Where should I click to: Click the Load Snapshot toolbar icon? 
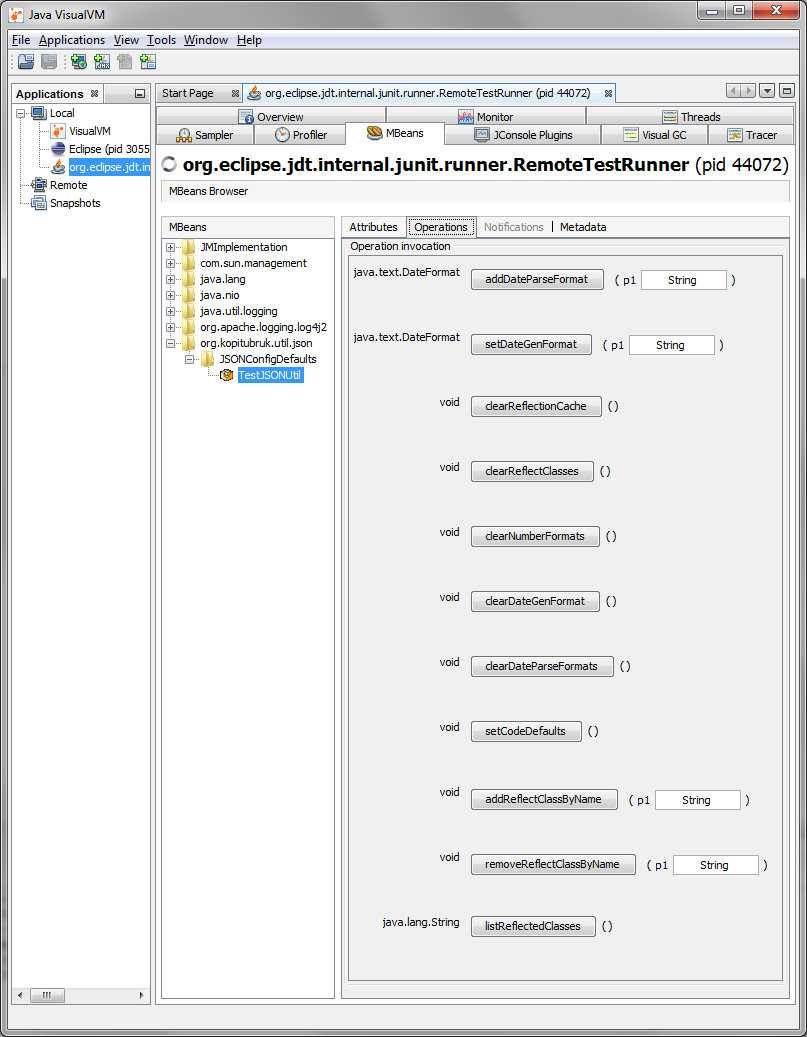(26, 62)
